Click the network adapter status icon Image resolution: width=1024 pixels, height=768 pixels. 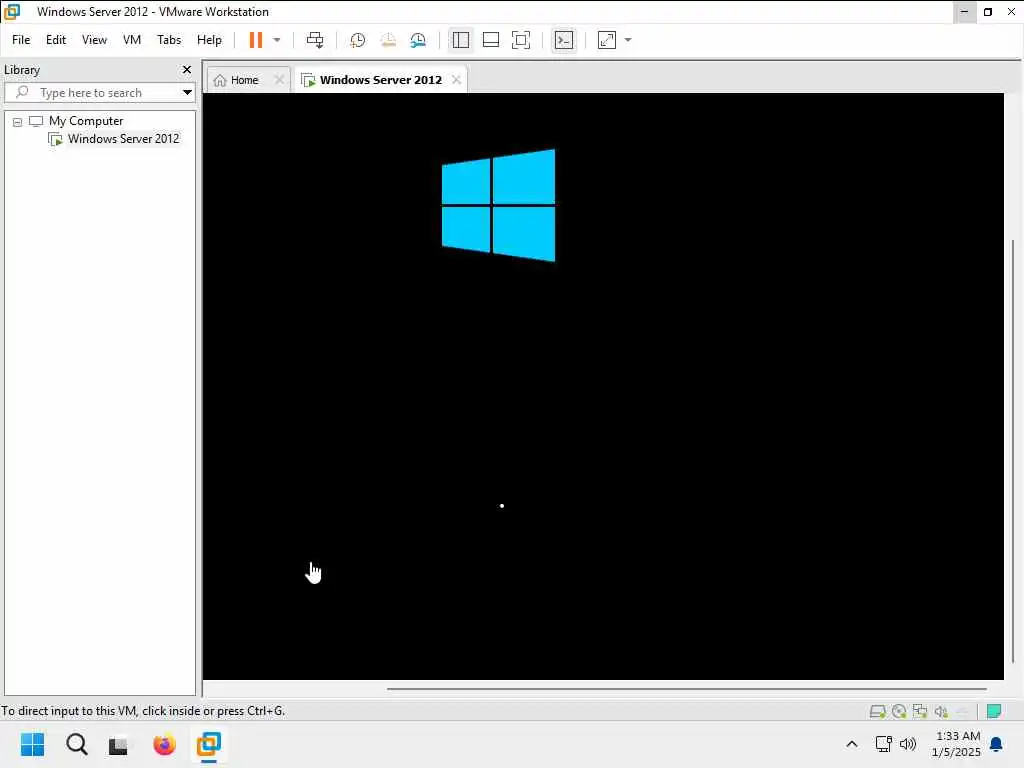click(920, 711)
